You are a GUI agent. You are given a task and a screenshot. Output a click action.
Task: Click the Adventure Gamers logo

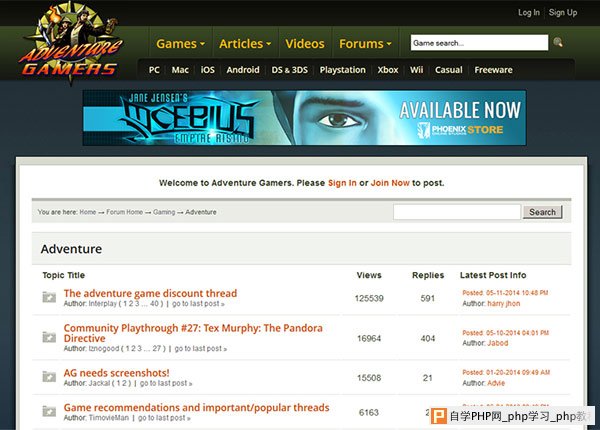pyautogui.click(x=71, y=42)
